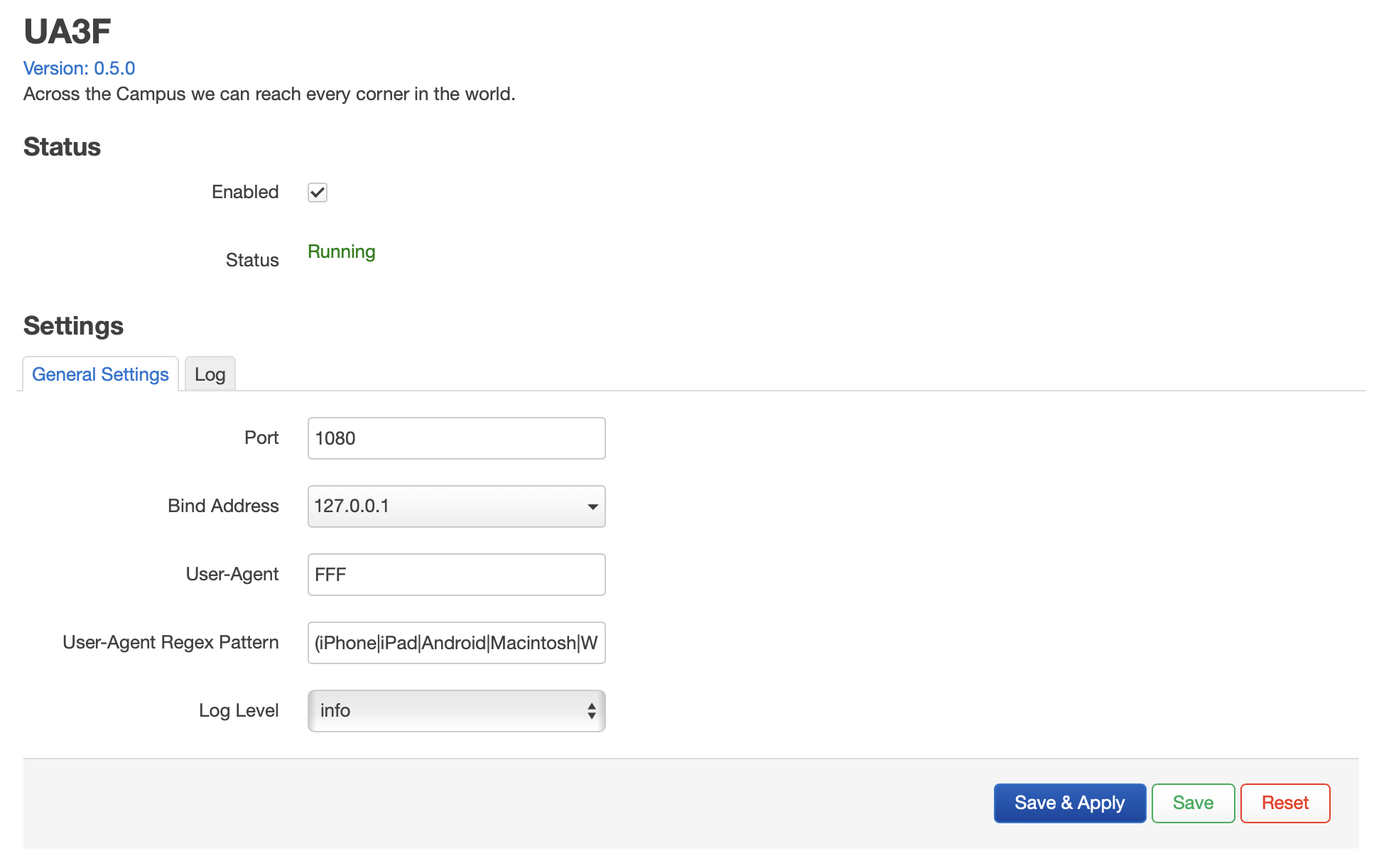Click the green Running status text

[x=341, y=252]
